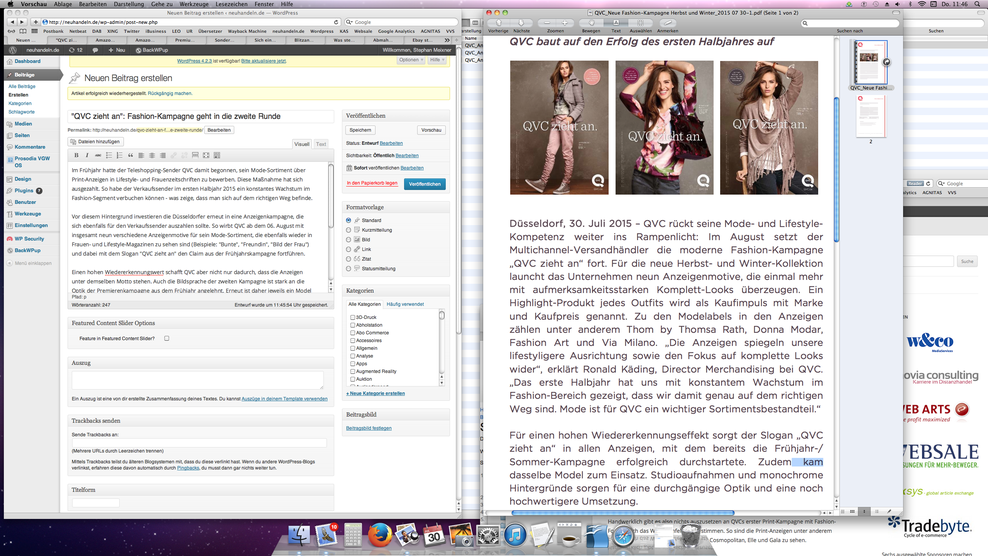Check the Accessoires category

[352, 340]
